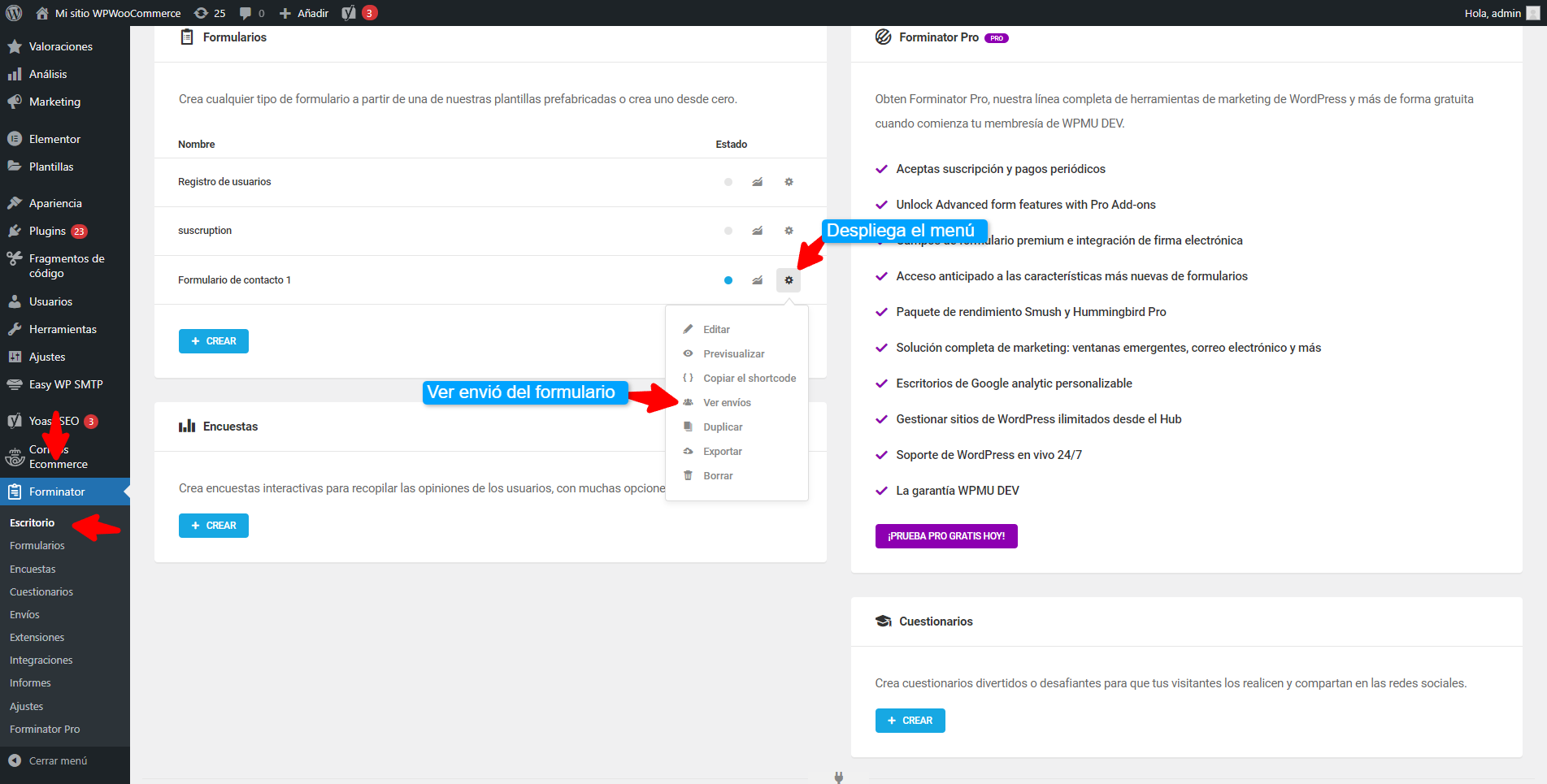The width and height of the screenshot is (1547, 784).
Task: Click the Cuestionarios graduation cap icon
Action: (884, 622)
